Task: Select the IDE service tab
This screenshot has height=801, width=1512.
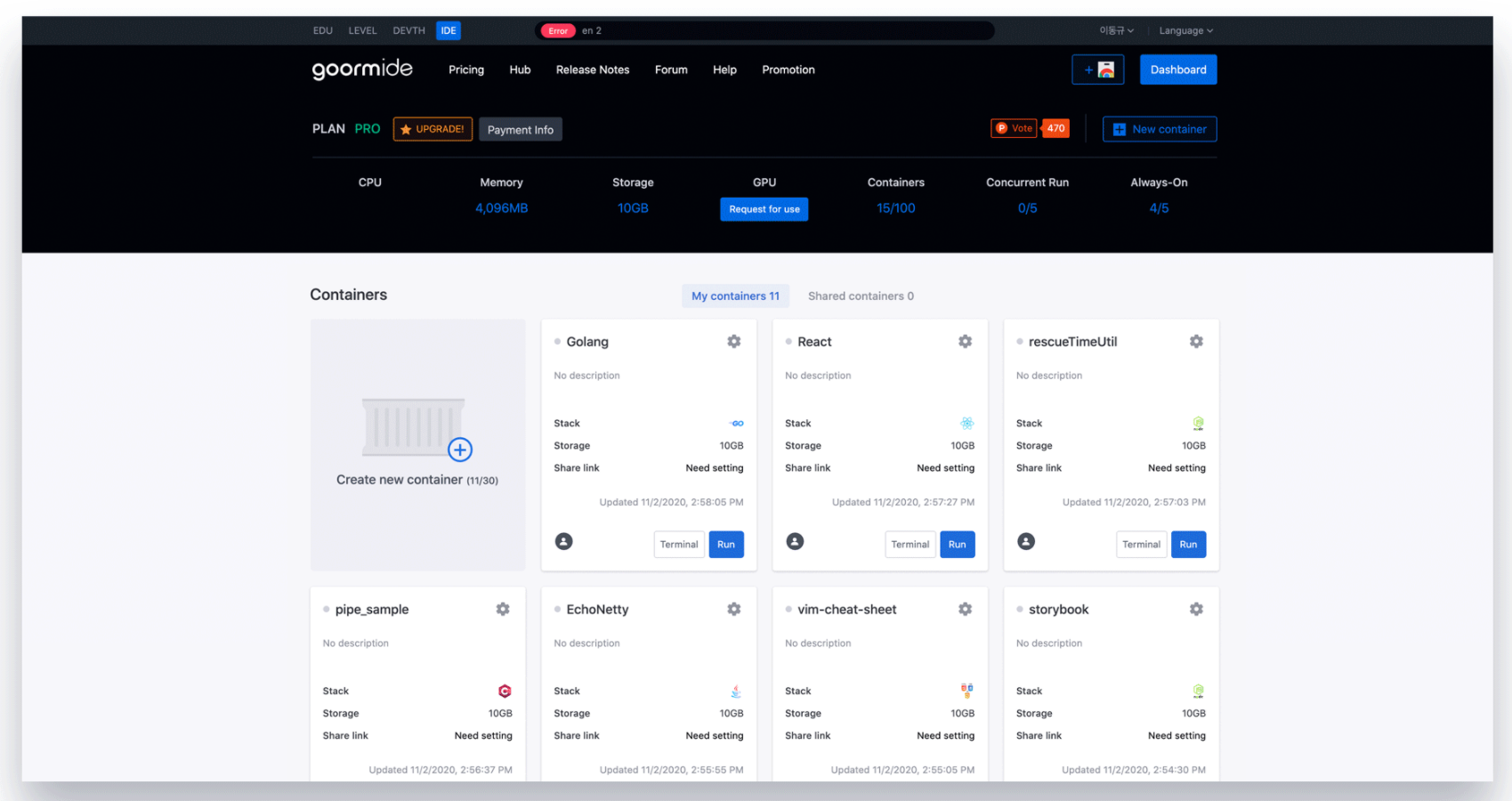Action: pyautogui.click(x=449, y=30)
